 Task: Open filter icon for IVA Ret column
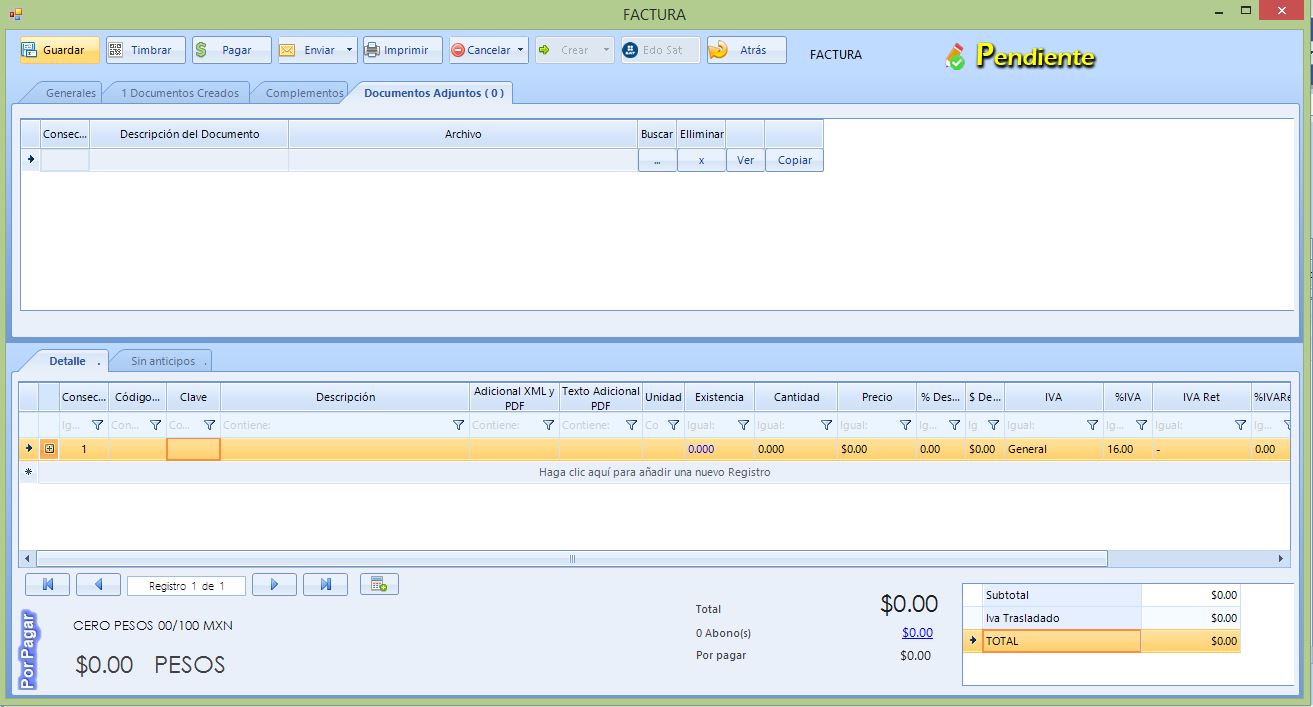(x=1240, y=425)
